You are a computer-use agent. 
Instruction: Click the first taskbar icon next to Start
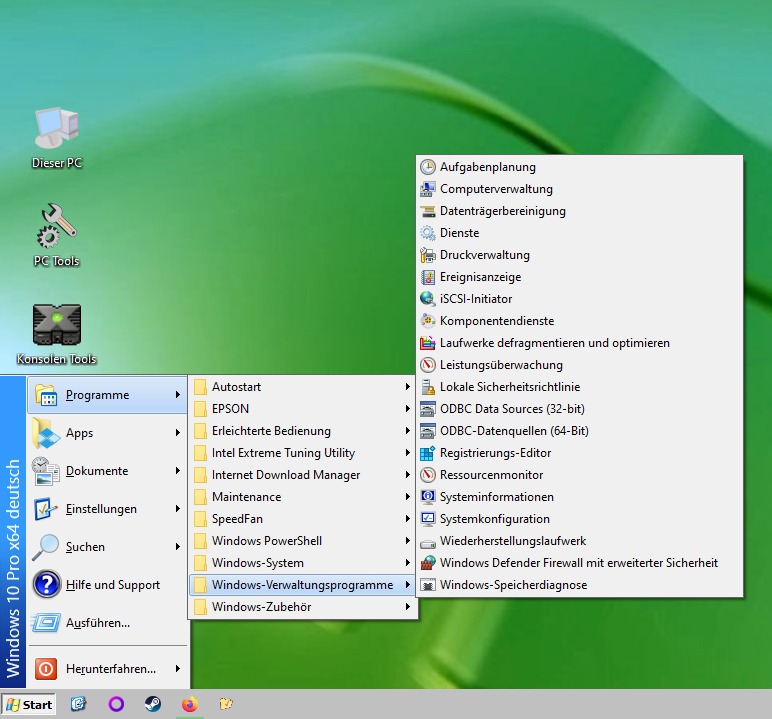pyautogui.click(x=78, y=704)
